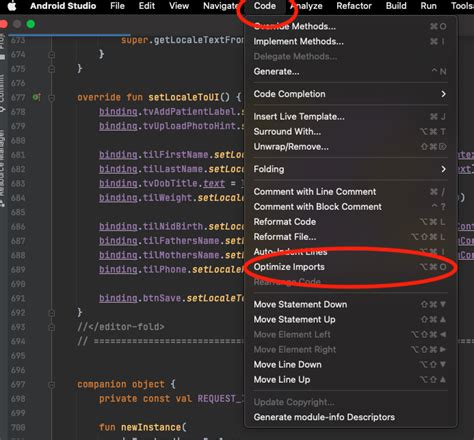
Task: Open the File menu
Action: pyautogui.click(x=117, y=6)
